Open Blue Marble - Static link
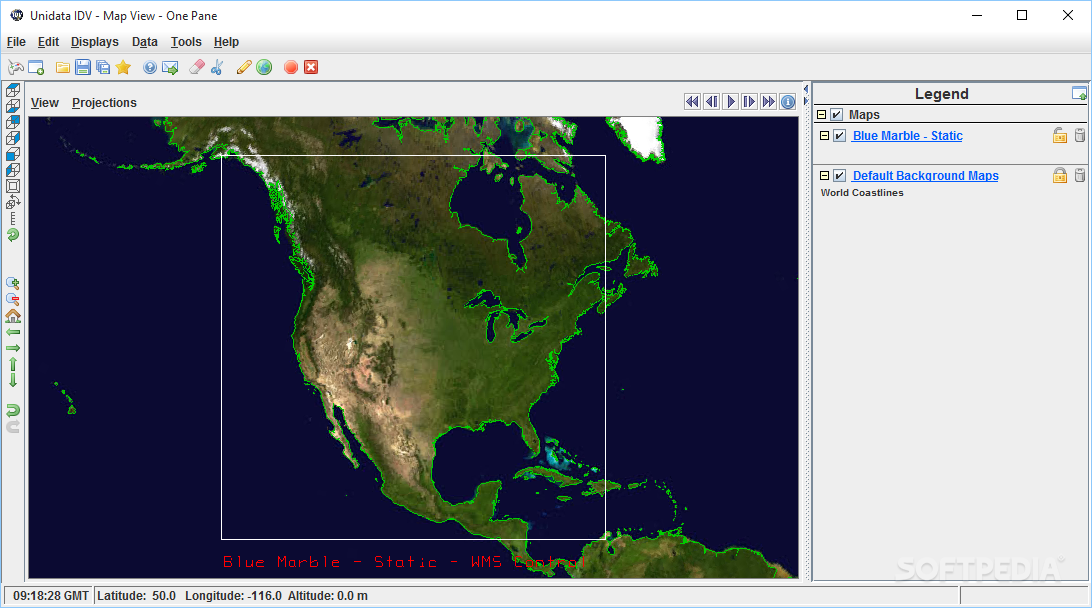Viewport: 1092px width, 608px height. tap(907, 136)
